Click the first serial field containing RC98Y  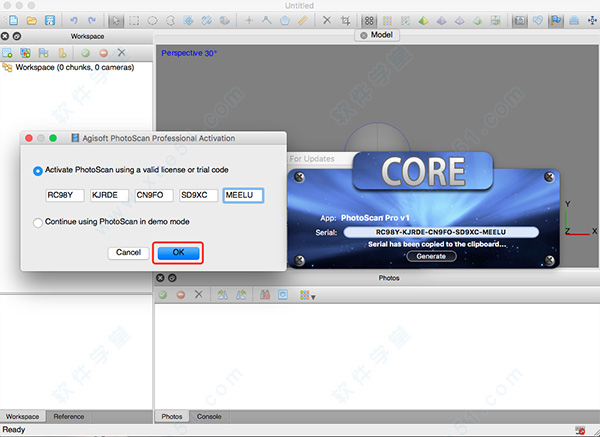tap(65, 195)
